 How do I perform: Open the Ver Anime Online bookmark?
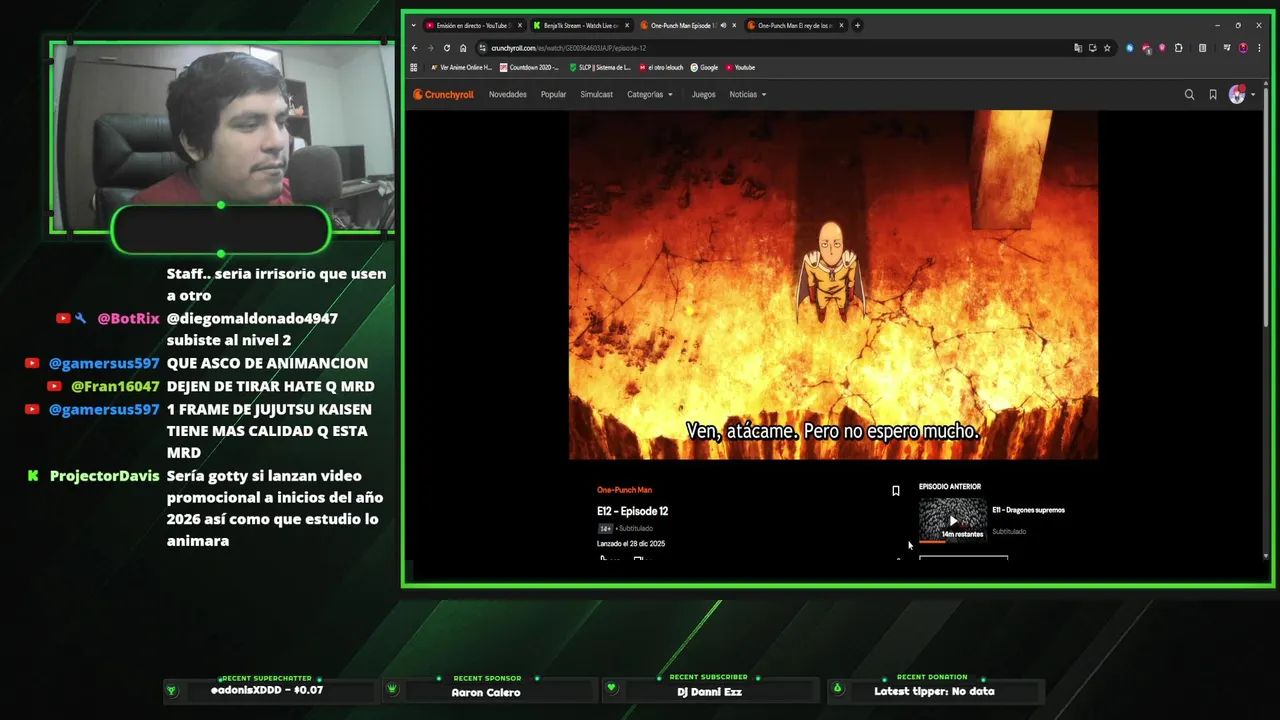coord(461,67)
